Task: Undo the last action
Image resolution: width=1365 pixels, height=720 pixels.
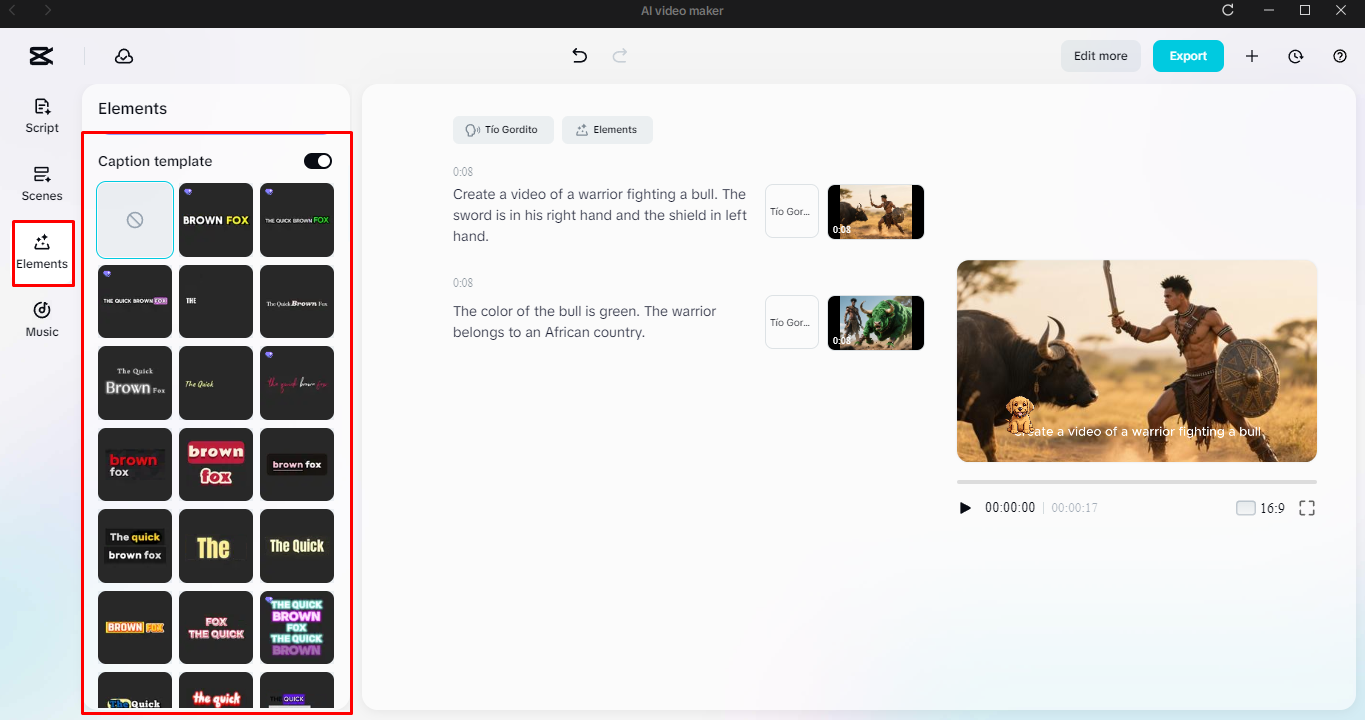Action: click(x=579, y=56)
